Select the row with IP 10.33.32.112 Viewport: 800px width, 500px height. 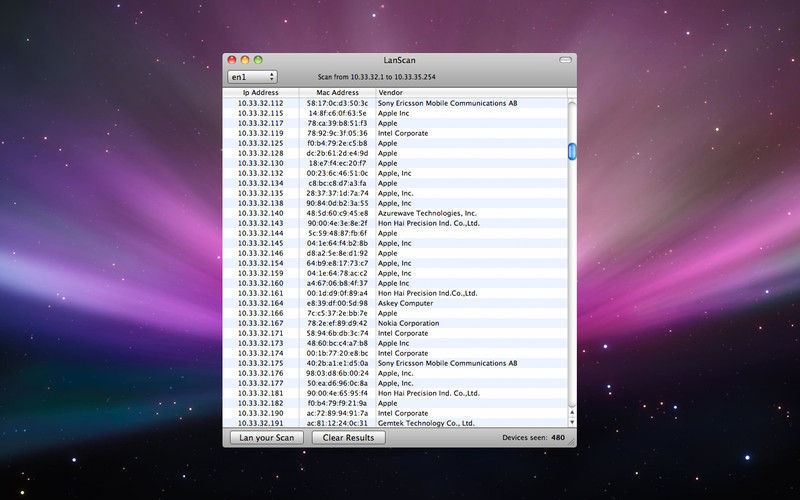tap(260, 103)
